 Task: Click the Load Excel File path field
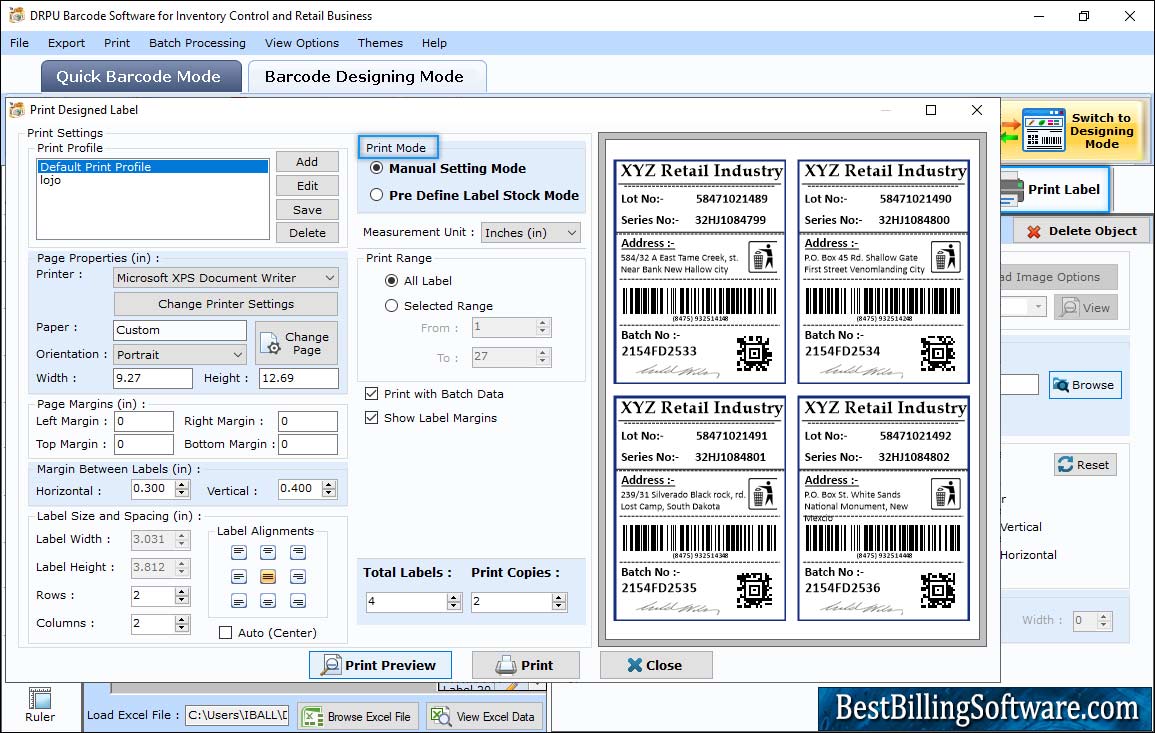tap(236, 715)
